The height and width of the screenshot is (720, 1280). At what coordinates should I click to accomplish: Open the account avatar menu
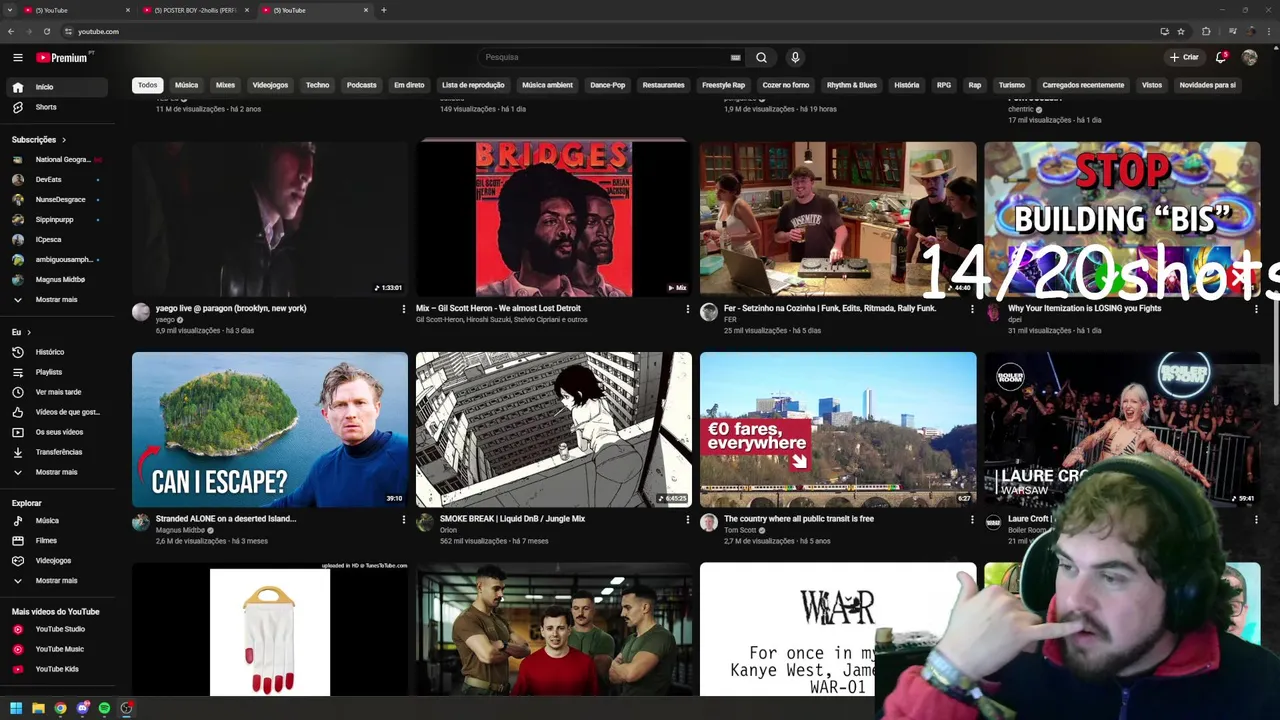pyautogui.click(x=1249, y=57)
